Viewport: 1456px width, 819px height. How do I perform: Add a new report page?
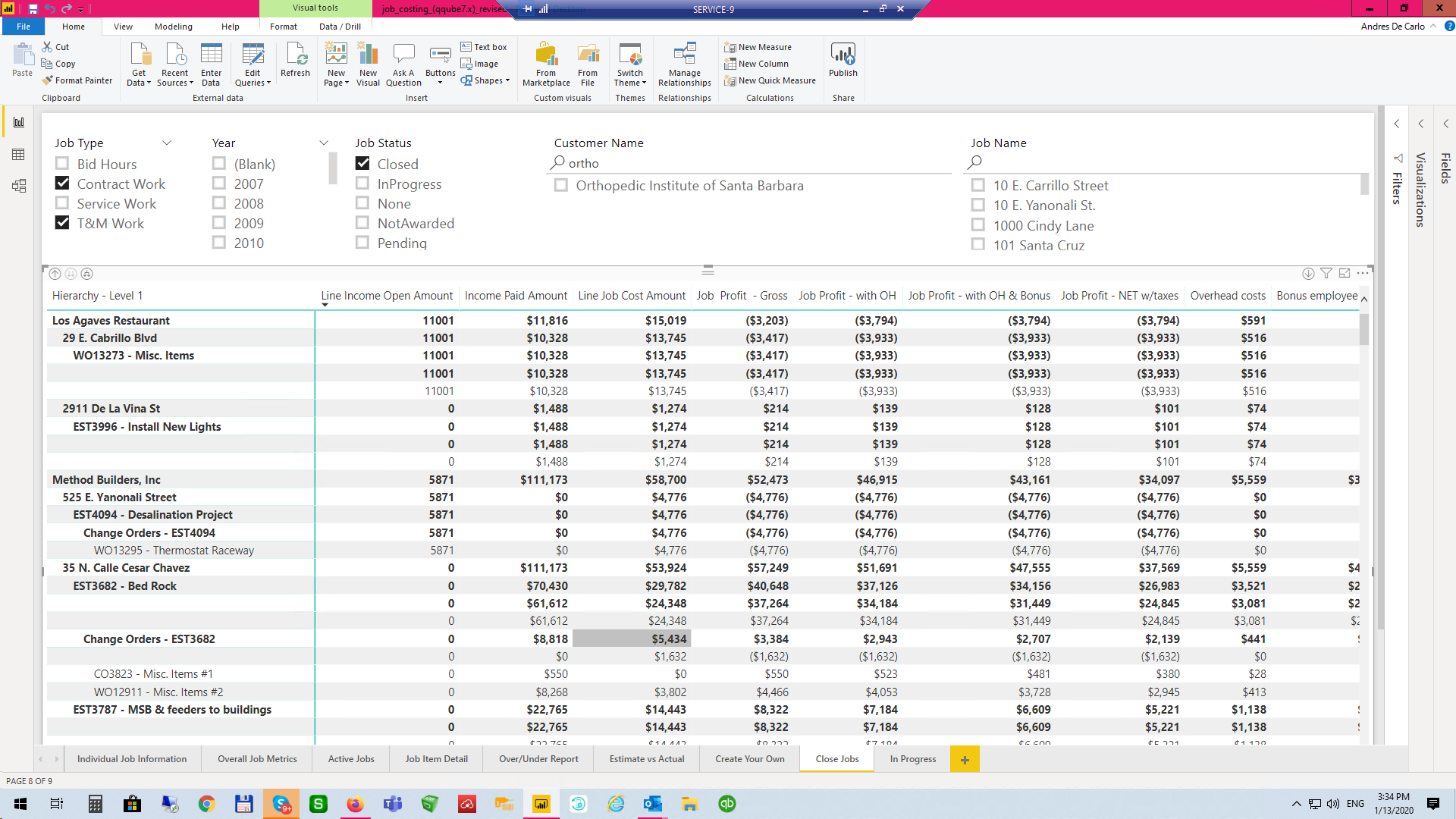pyautogui.click(x=965, y=759)
